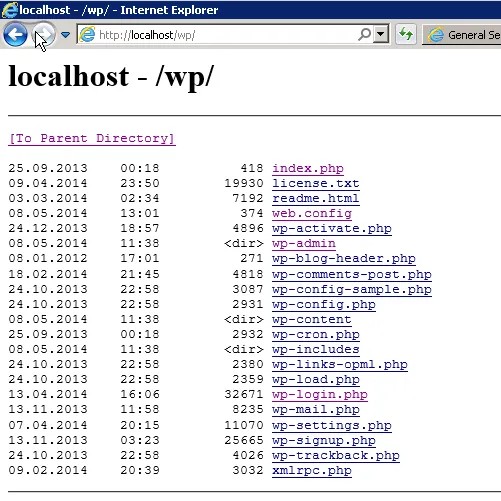The image size is (501, 501).
Task: Click the time 18:57 in wp-activate.php row
Action: point(140,228)
